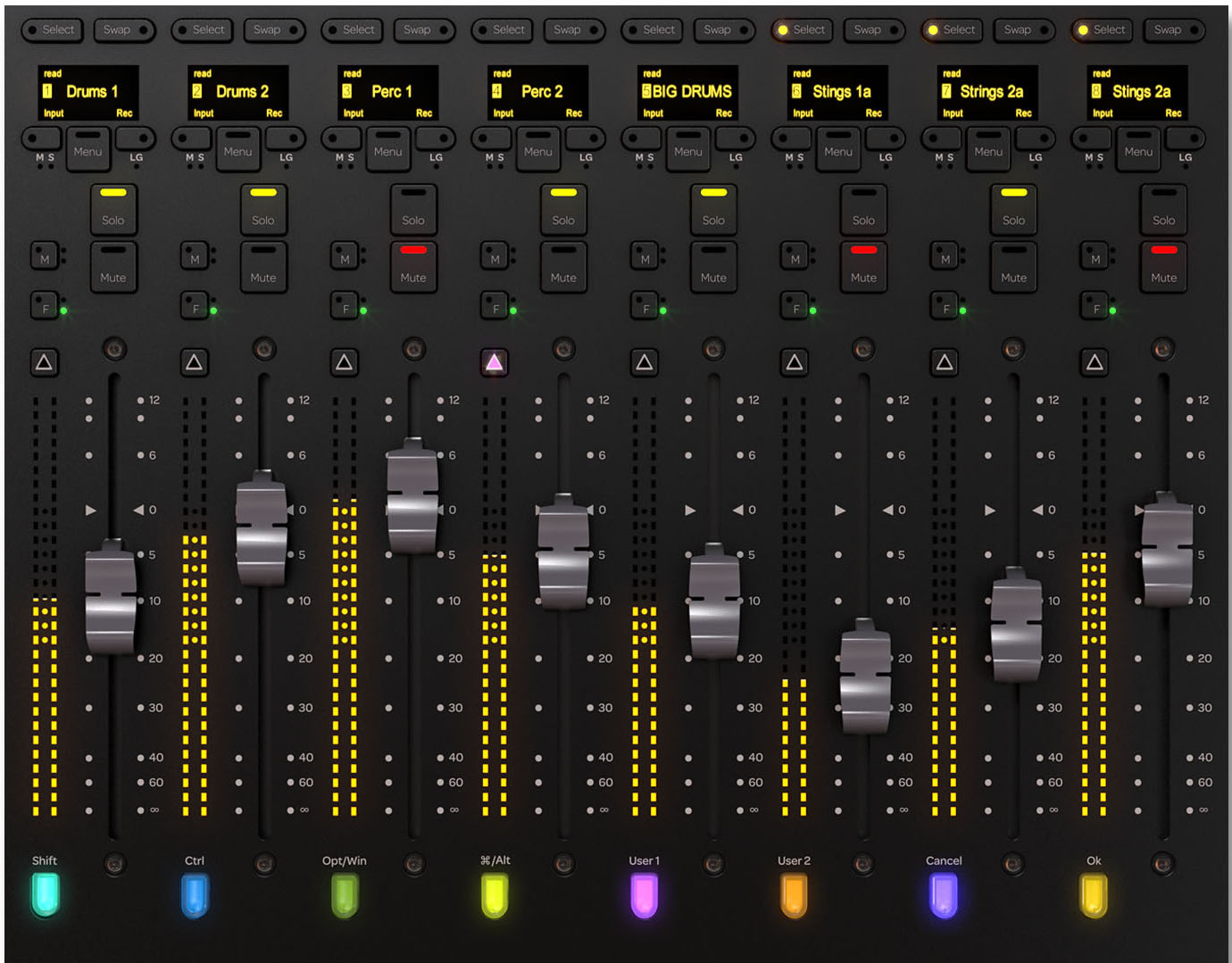This screenshot has width=1232, height=963.
Task: Click the lit pink triangle on Perc 2
Action: tap(495, 362)
